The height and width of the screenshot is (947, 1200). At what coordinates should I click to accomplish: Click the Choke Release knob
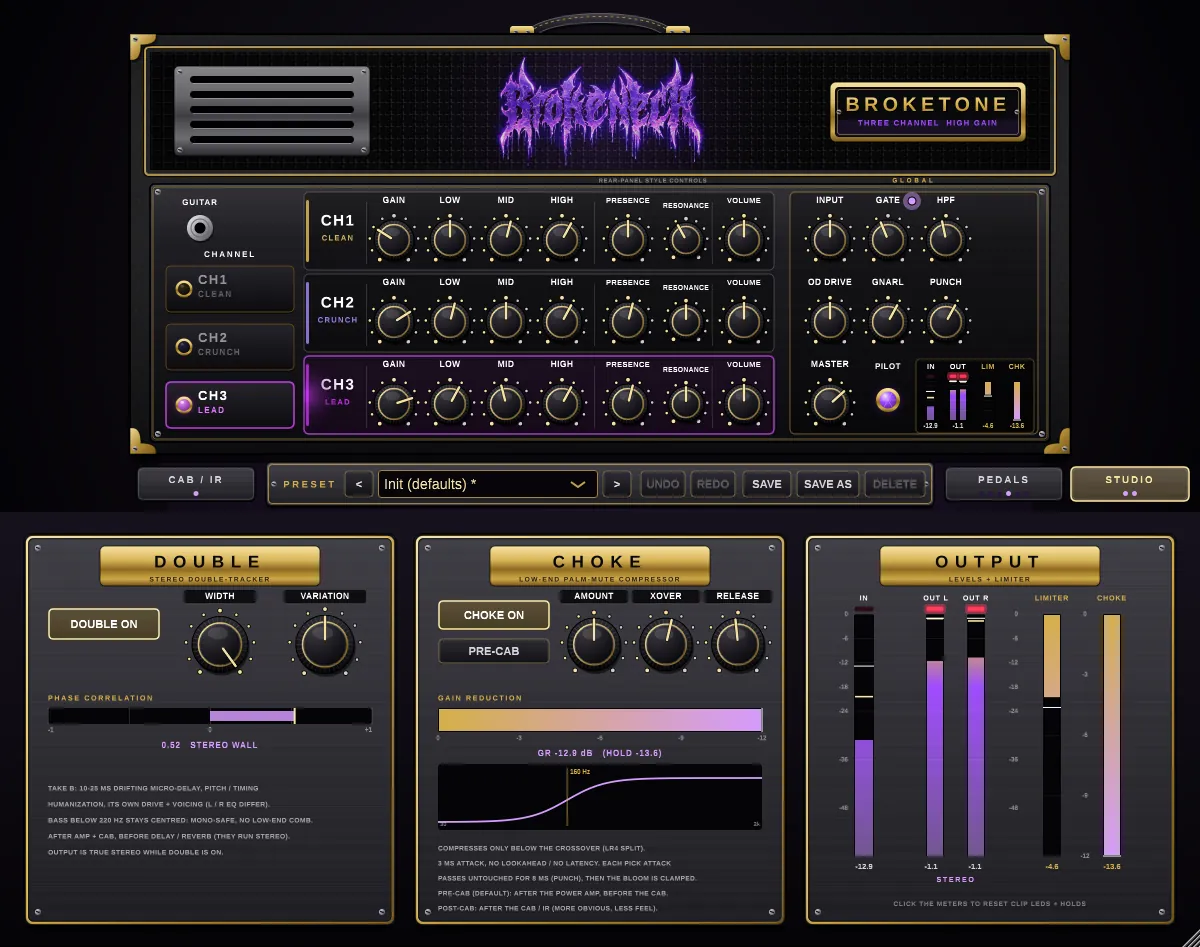[738, 645]
